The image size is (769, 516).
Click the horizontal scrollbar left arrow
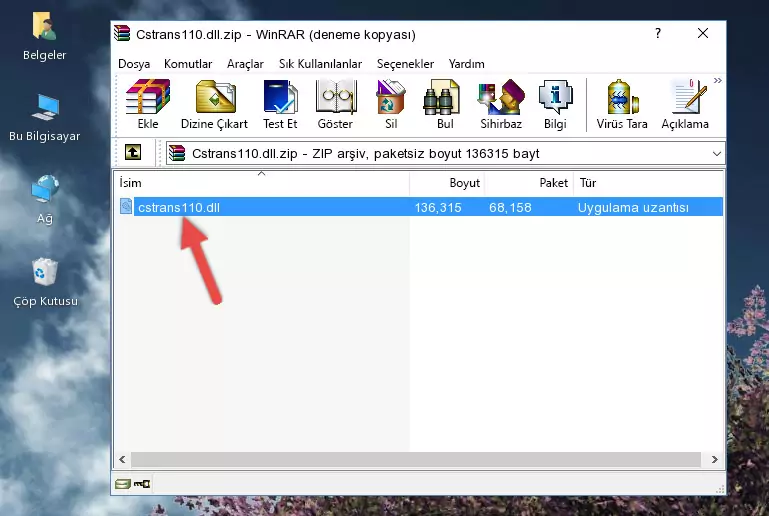point(123,459)
